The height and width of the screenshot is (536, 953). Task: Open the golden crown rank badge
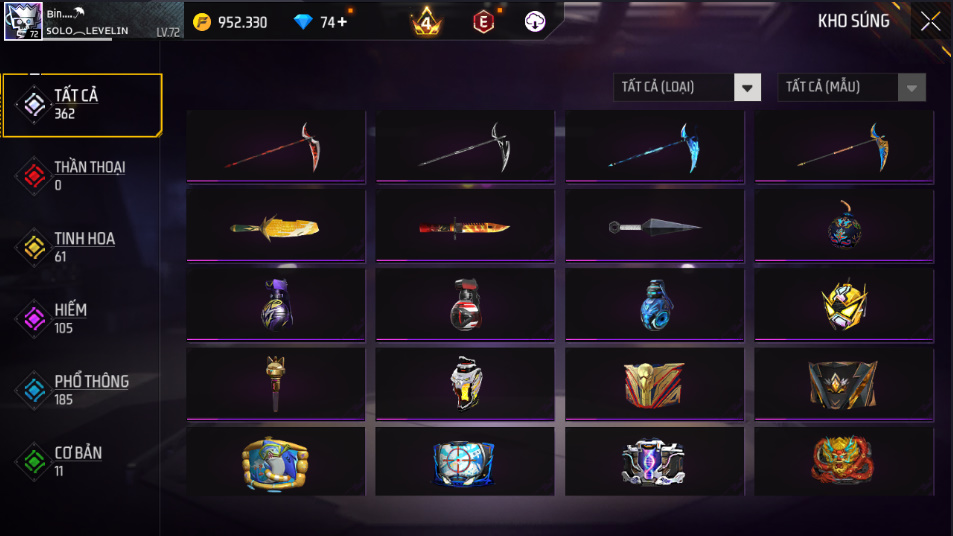pos(427,22)
